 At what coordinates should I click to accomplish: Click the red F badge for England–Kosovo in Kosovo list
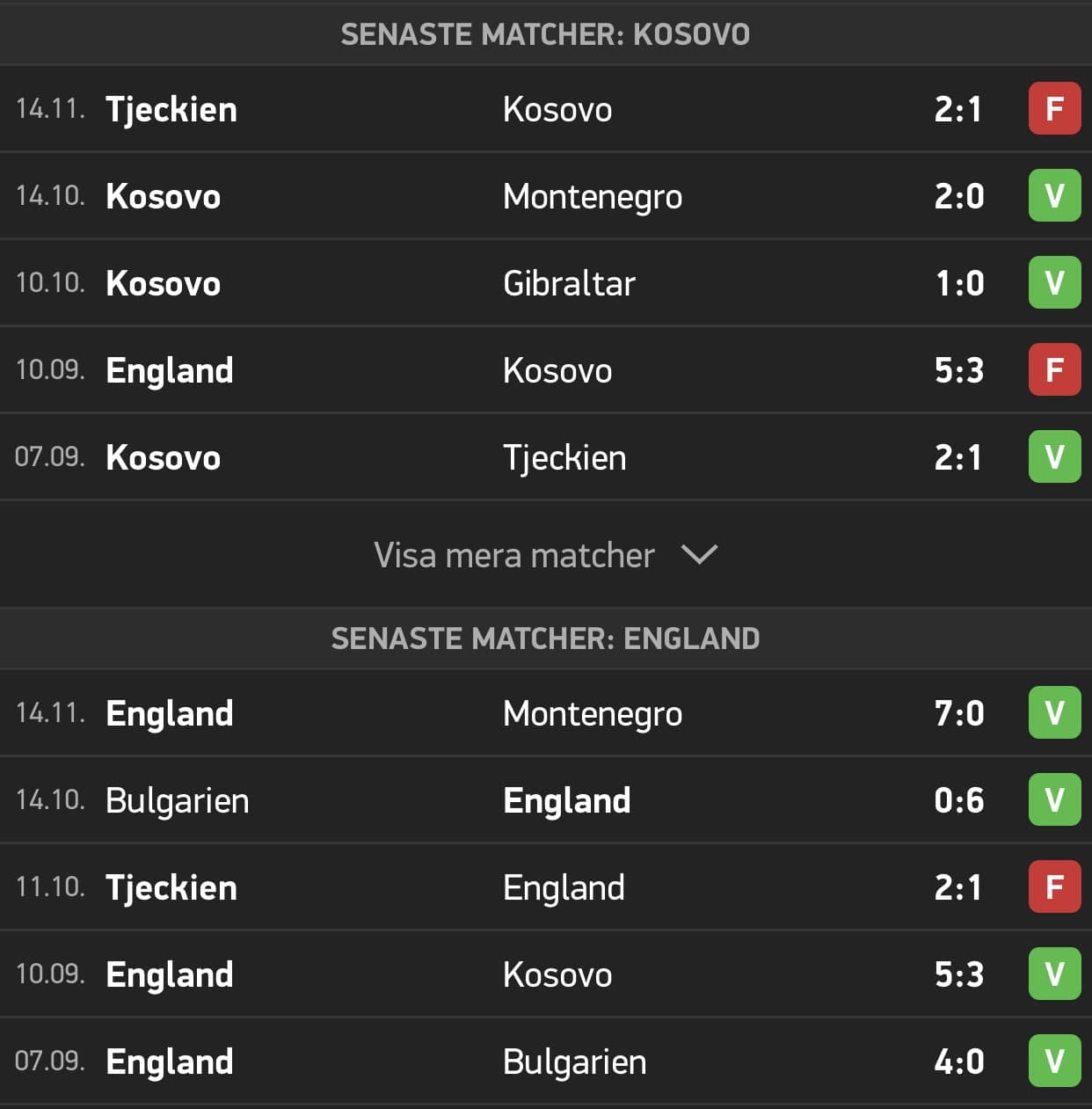tap(1054, 369)
